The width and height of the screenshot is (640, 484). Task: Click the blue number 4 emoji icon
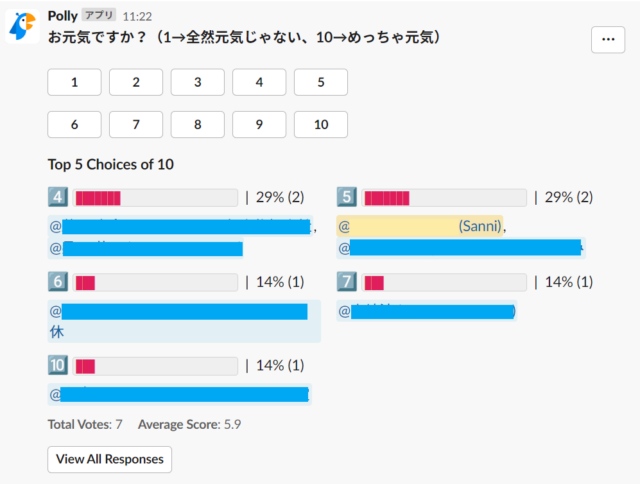tap(57, 197)
